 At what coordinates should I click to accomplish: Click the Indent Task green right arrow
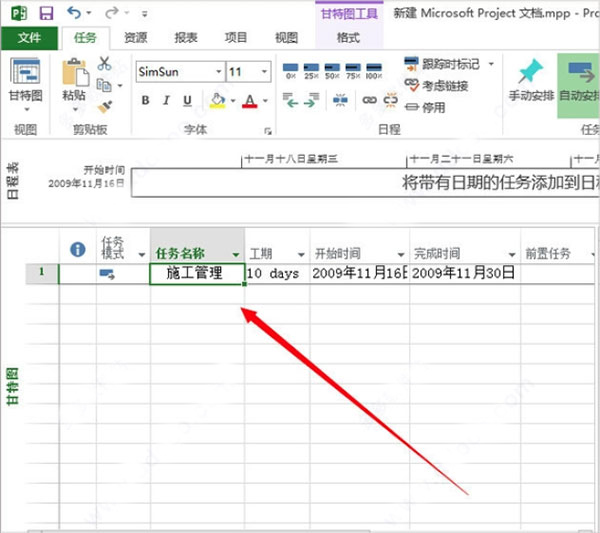tap(312, 100)
